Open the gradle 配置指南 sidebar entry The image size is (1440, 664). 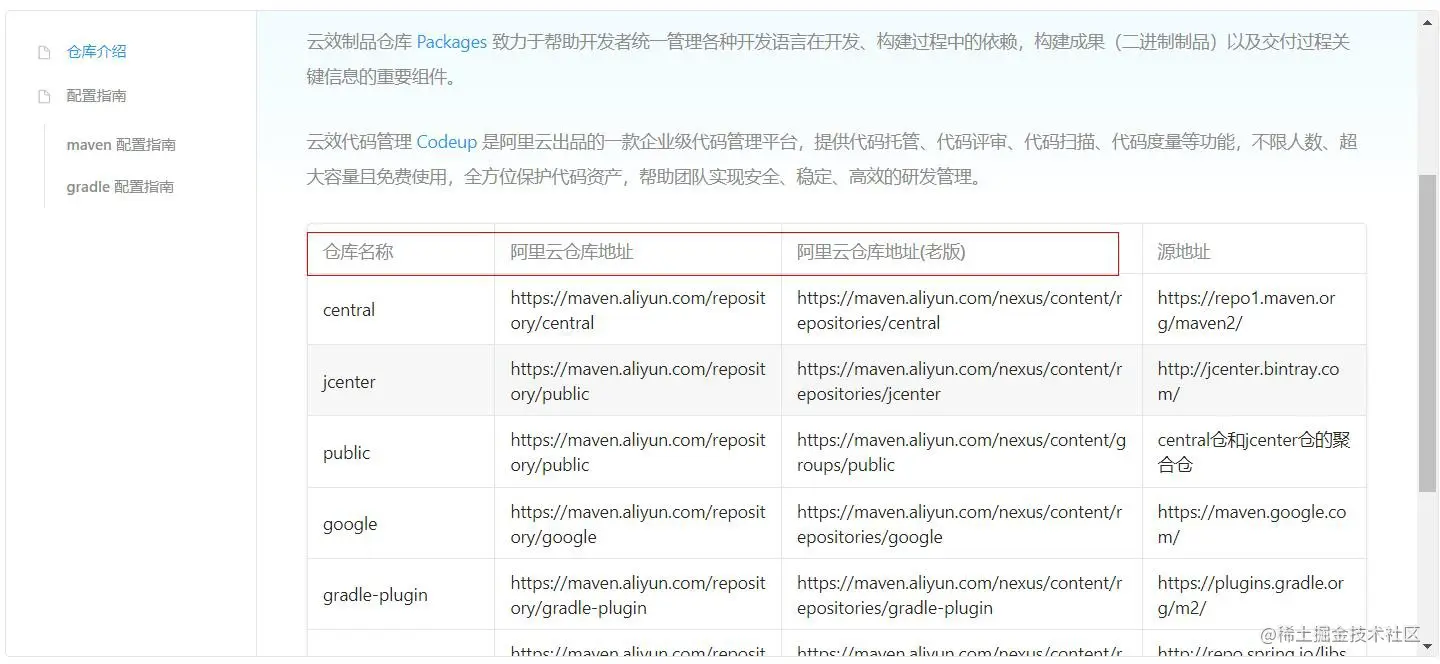(119, 186)
